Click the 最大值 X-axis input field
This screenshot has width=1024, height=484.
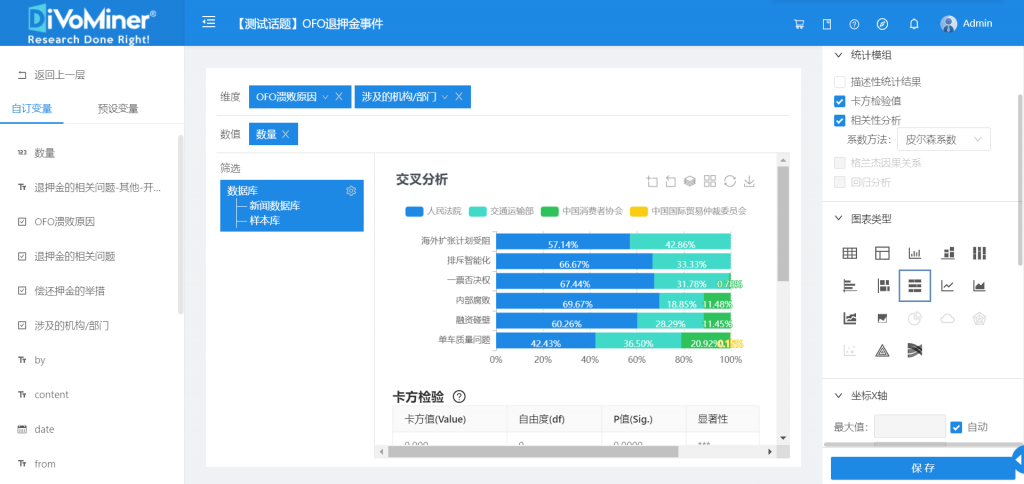(910, 427)
